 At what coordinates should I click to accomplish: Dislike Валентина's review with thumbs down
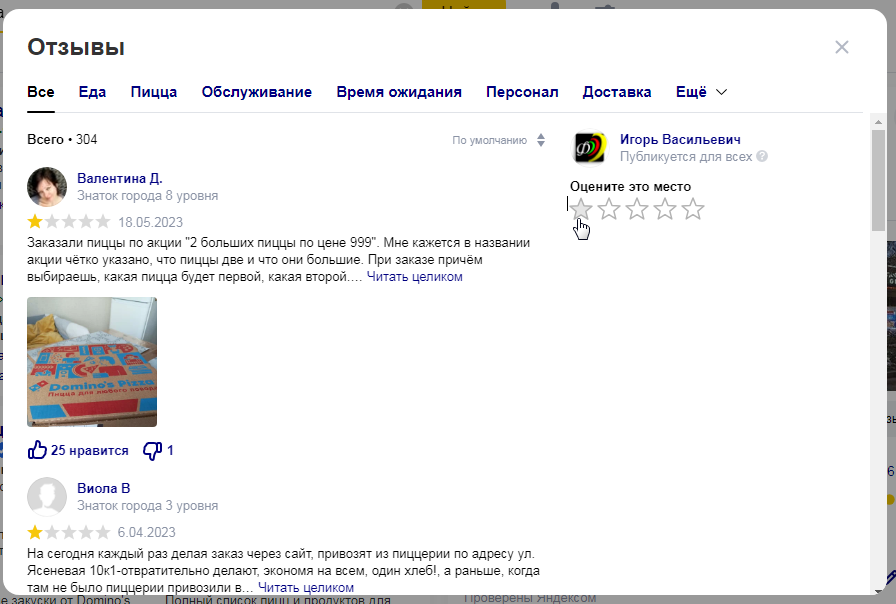[158, 450]
